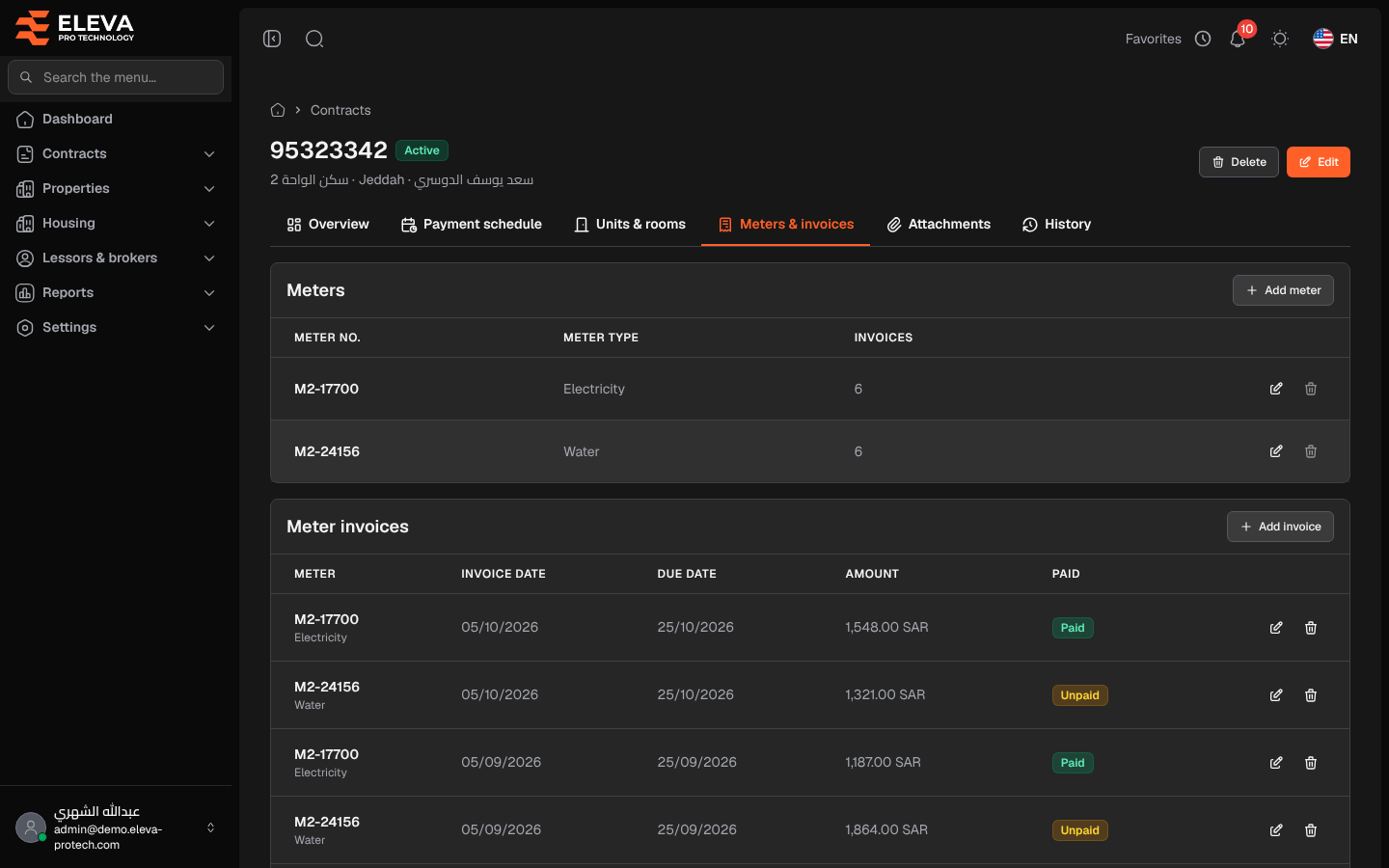1389x868 pixels.
Task: Delete meter M2-17700 trash icon
Action: coord(1311,389)
